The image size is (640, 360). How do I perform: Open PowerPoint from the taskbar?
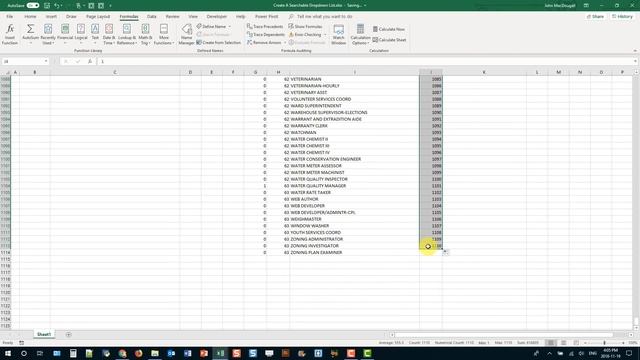point(204,353)
